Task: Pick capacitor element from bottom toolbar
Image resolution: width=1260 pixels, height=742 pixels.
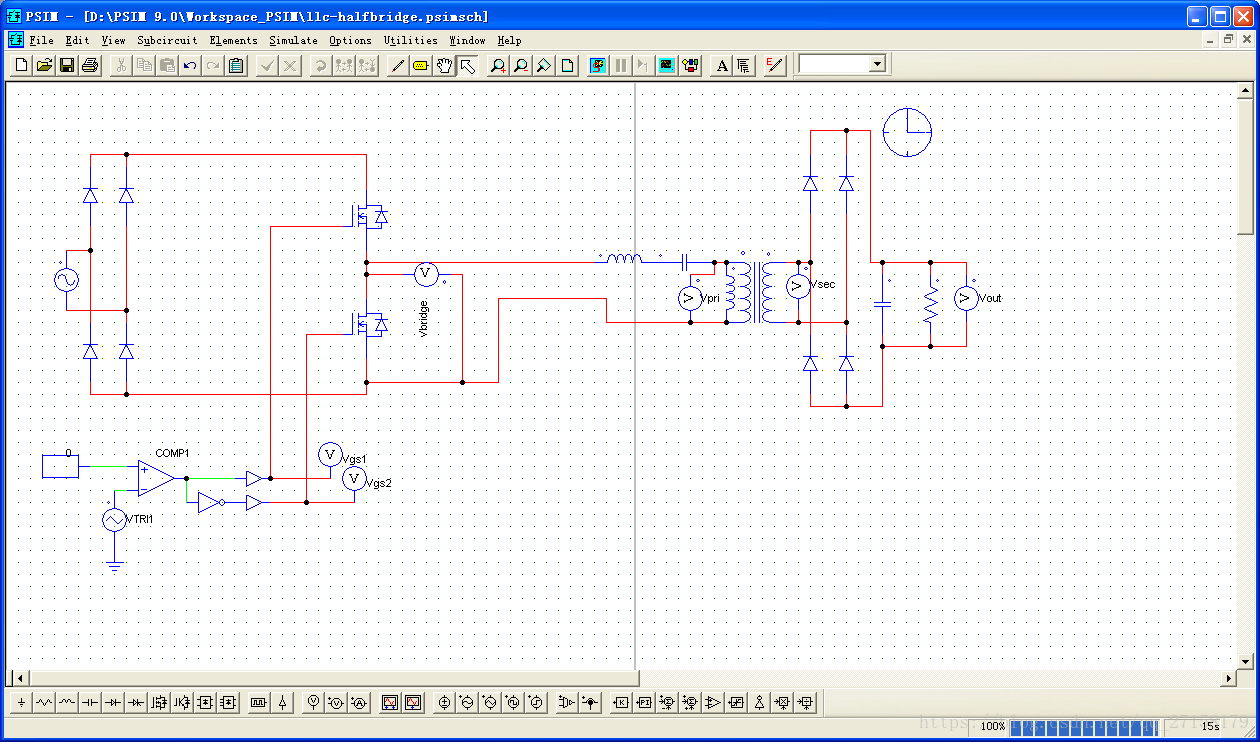Action: pyautogui.click(x=90, y=703)
